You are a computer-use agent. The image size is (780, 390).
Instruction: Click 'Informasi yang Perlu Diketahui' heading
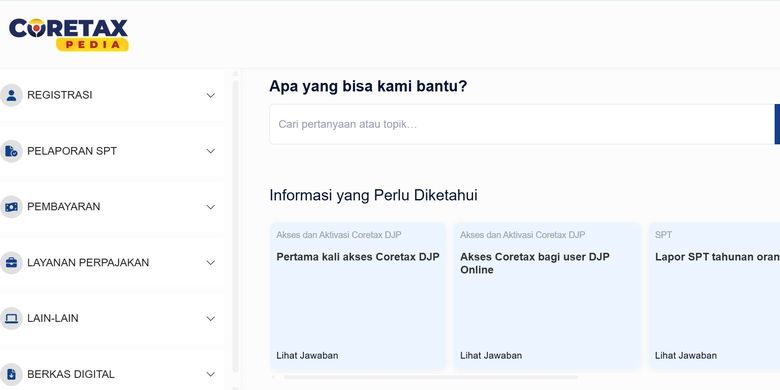pos(374,195)
